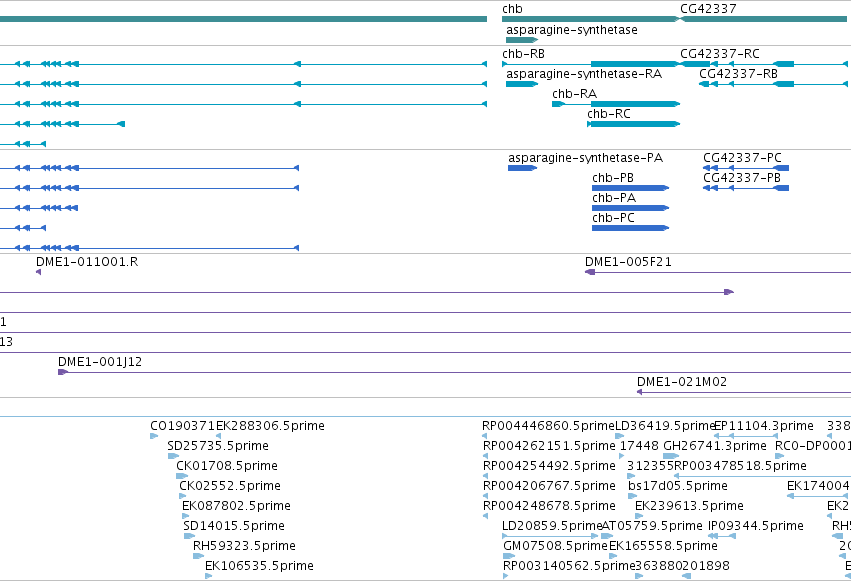851x581 pixels.
Task: Select the IP09344.5prime EST feature
Action: 722,536
